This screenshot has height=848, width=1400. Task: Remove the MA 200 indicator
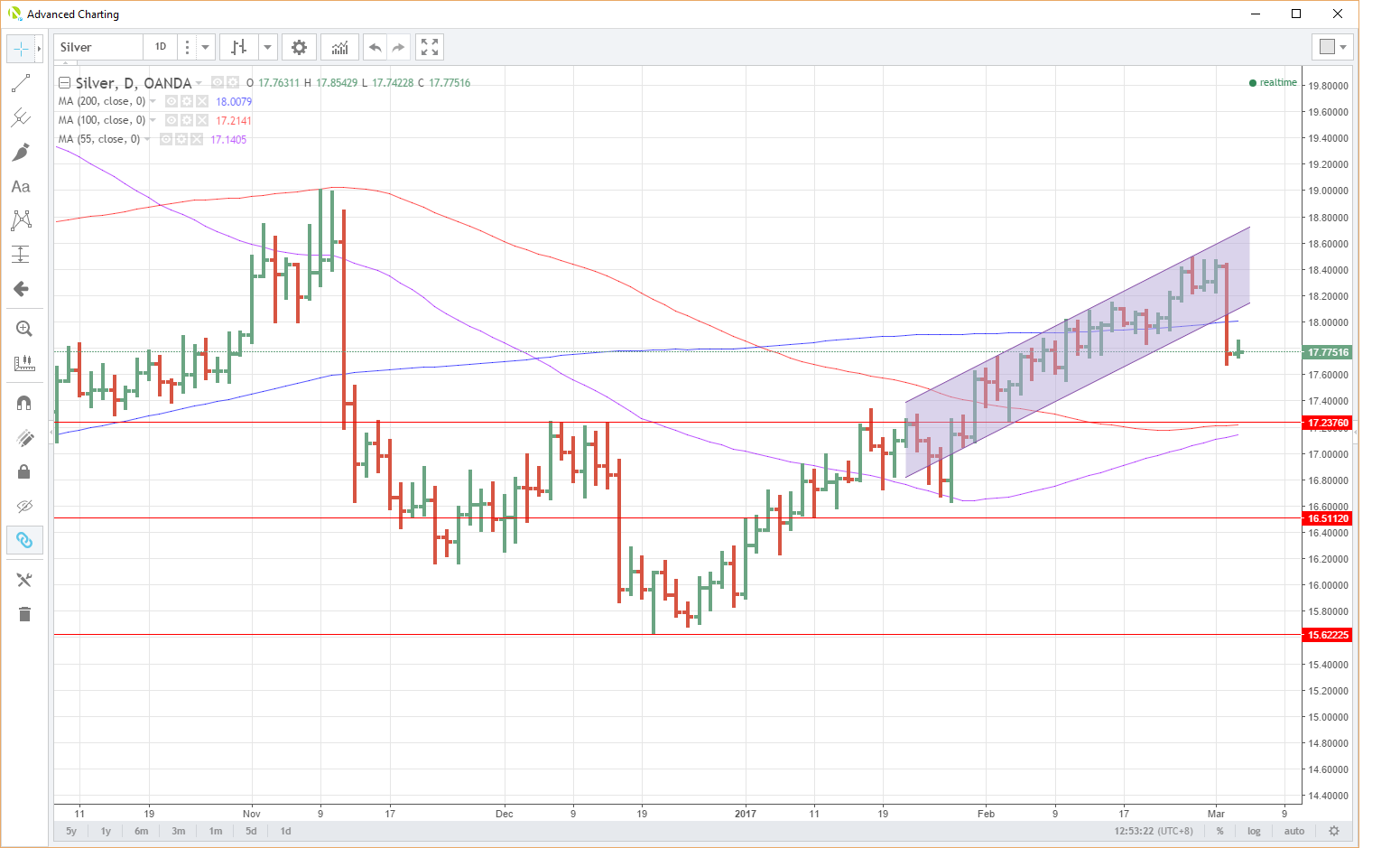pyautogui.click(x=202, y=101)
